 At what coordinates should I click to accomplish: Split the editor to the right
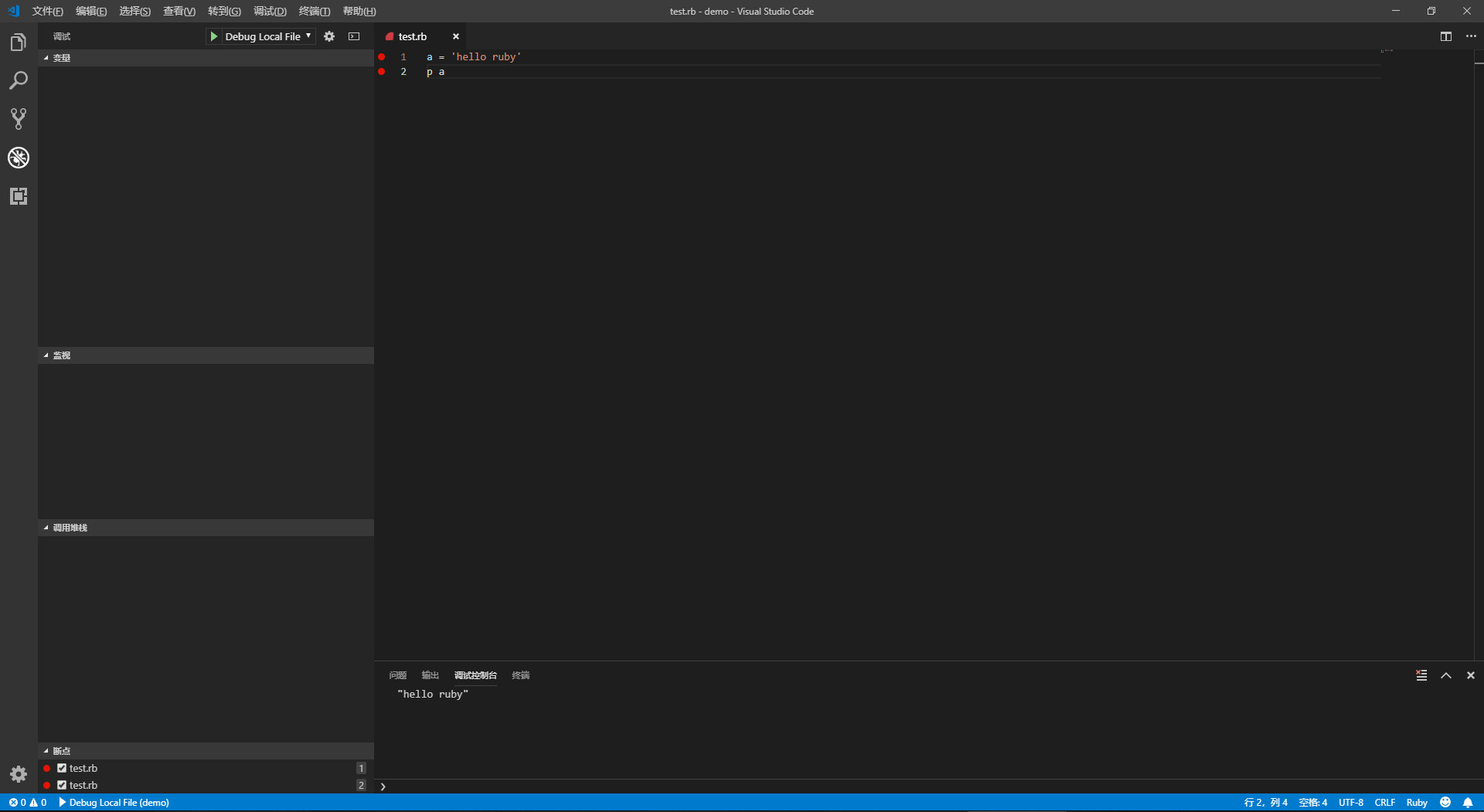click(1446, 36)
